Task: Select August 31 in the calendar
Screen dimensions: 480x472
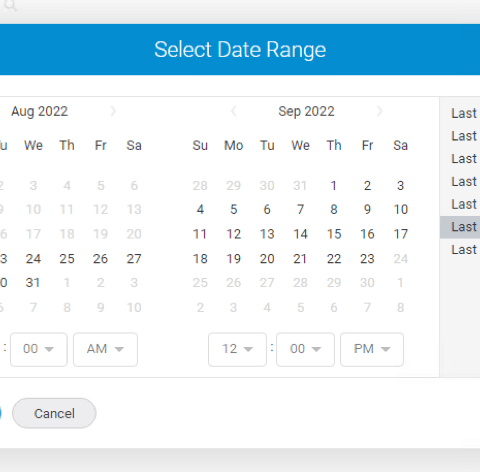Action: (33, 283)
